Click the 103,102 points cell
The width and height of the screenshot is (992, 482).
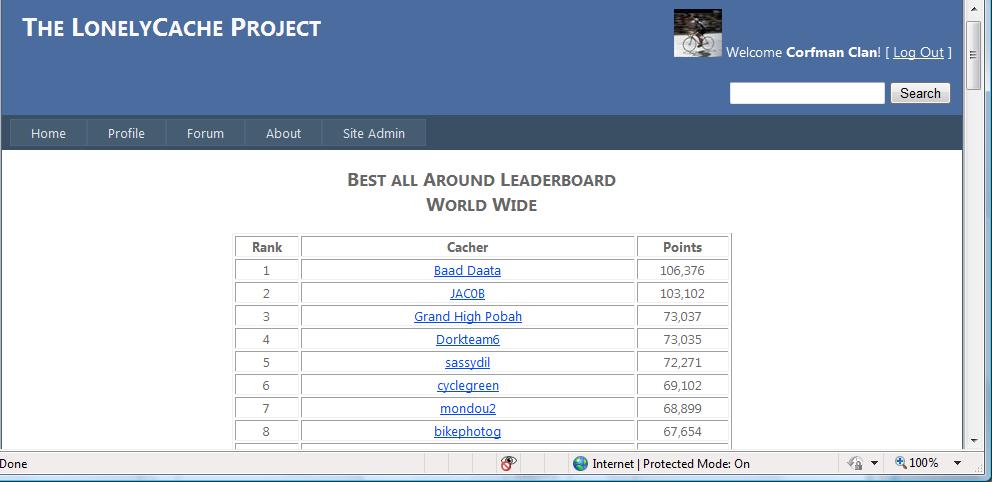682,294
